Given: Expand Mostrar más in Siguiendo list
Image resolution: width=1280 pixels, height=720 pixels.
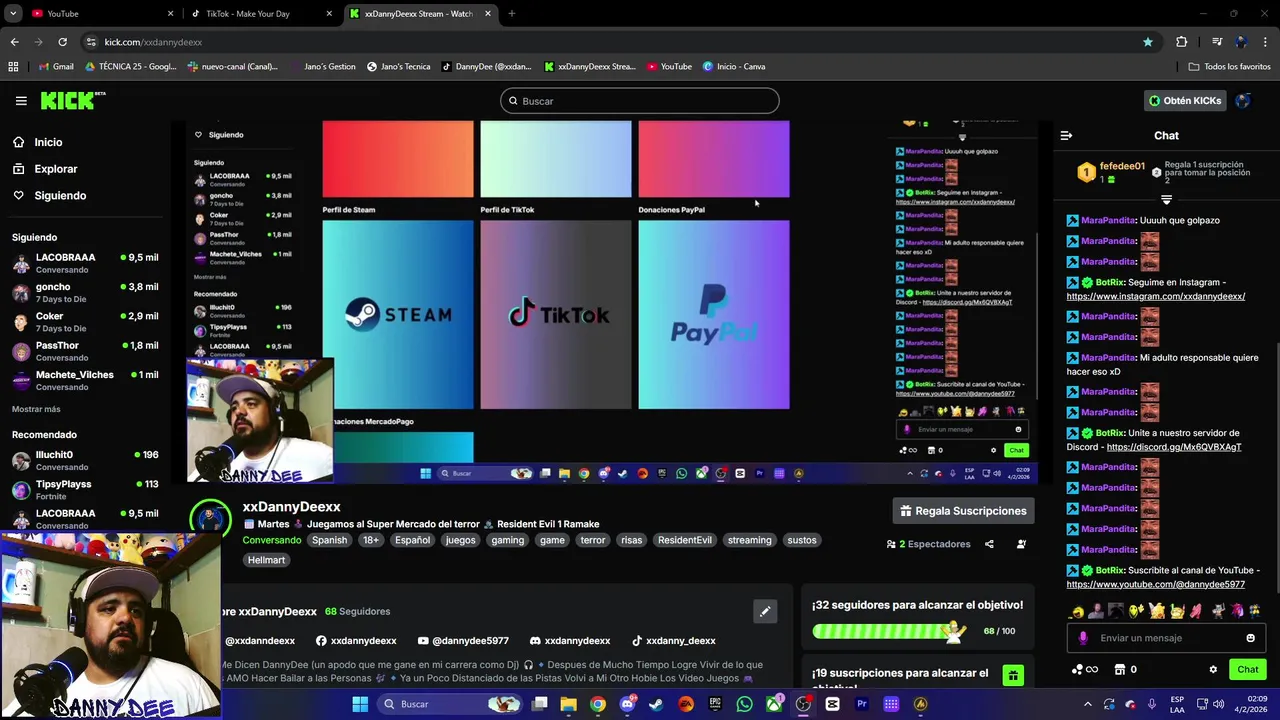Looking at the screenshot, I should (x=36, y=409).
